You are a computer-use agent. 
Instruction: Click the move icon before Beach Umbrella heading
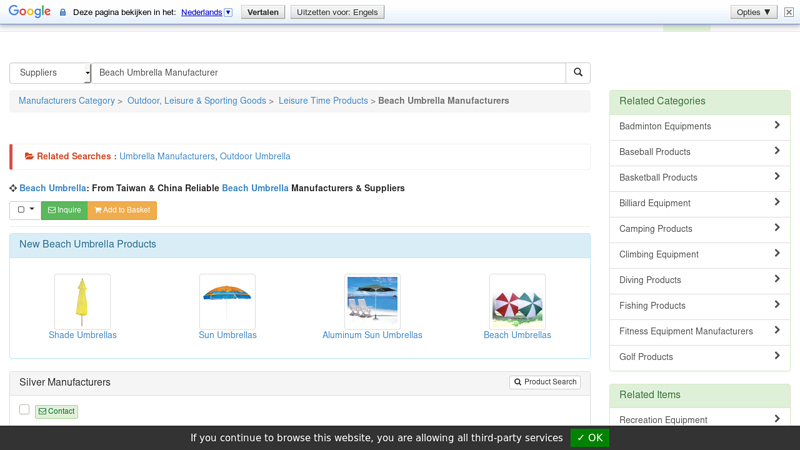[x=13, y=188]
